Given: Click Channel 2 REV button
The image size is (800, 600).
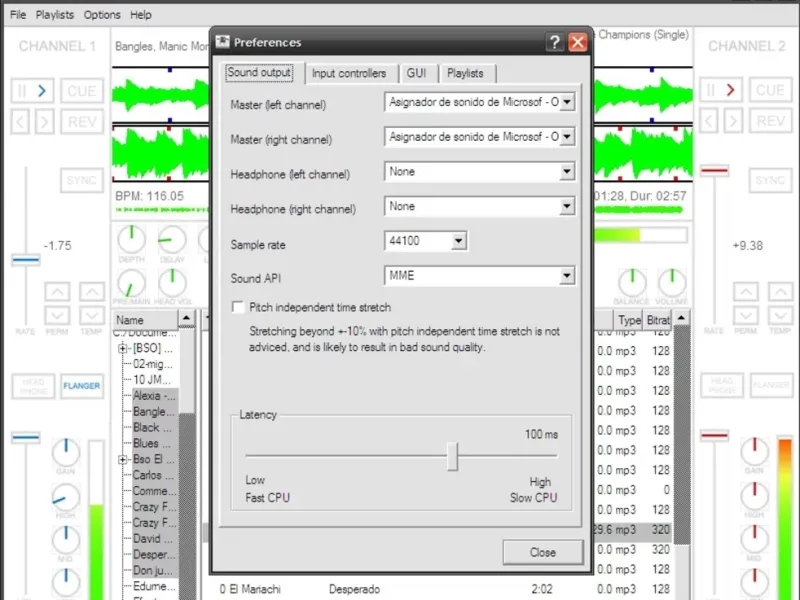Looking at the screenshot, I should [770, 121].
